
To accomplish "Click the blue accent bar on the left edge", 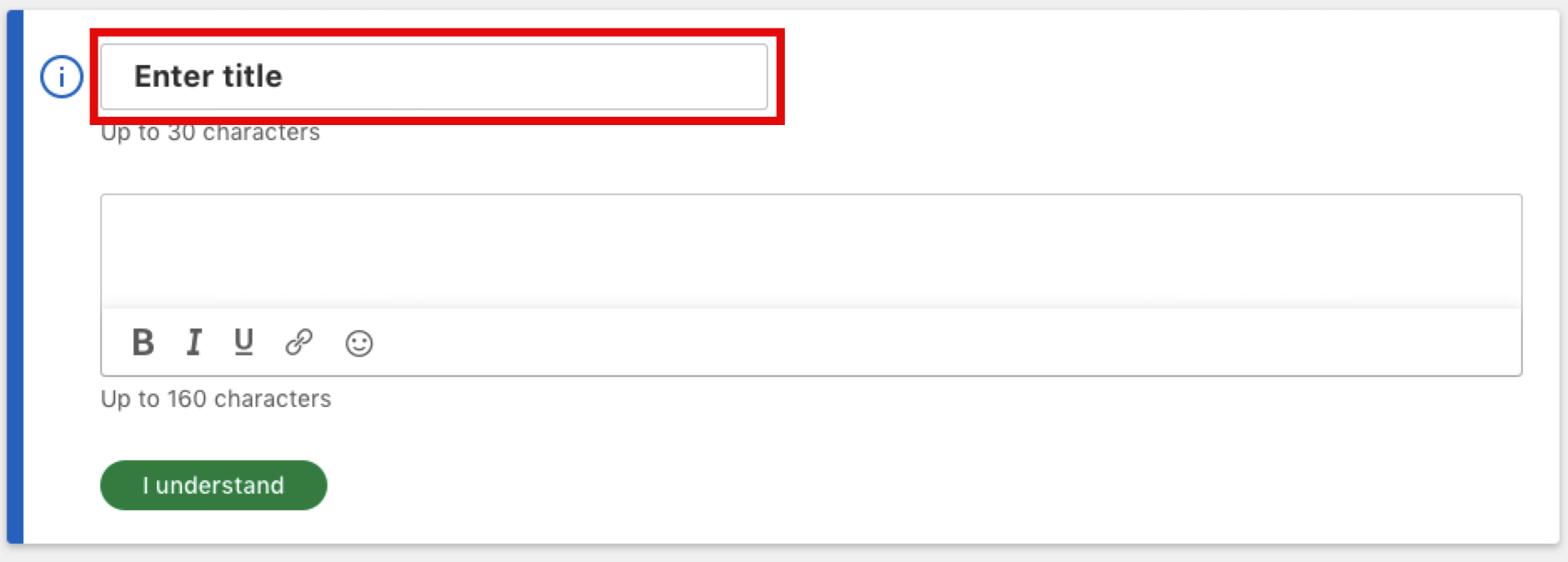I will tap(15, 277).
